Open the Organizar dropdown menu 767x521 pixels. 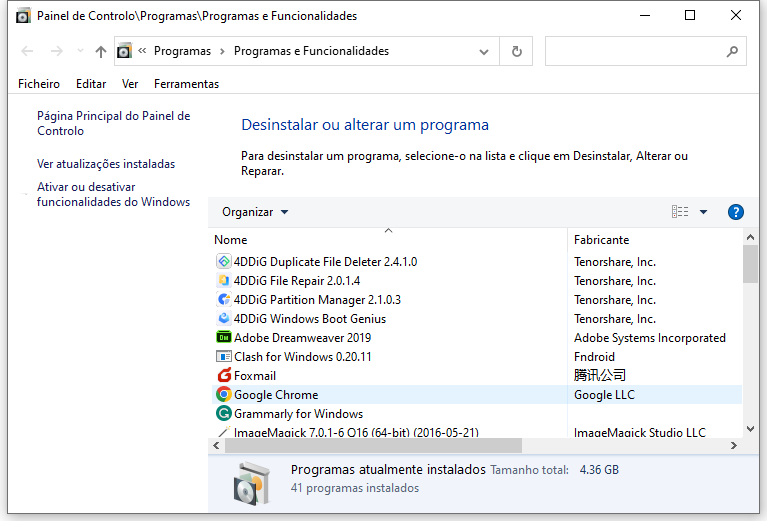(255, 212)
